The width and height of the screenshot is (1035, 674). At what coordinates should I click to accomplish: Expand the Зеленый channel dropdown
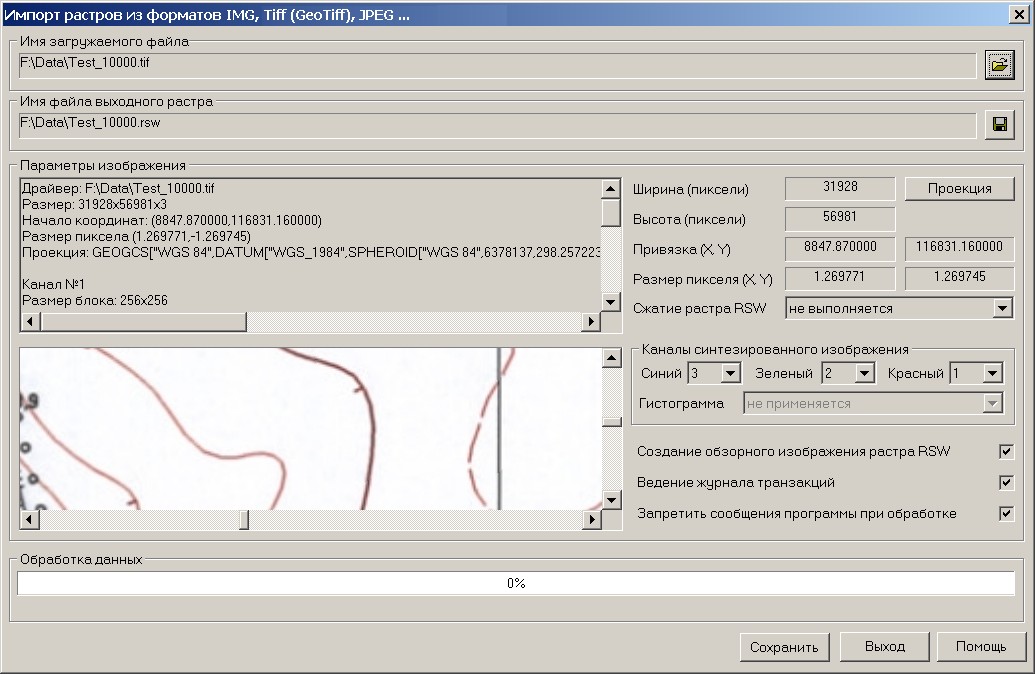(864, 374)
